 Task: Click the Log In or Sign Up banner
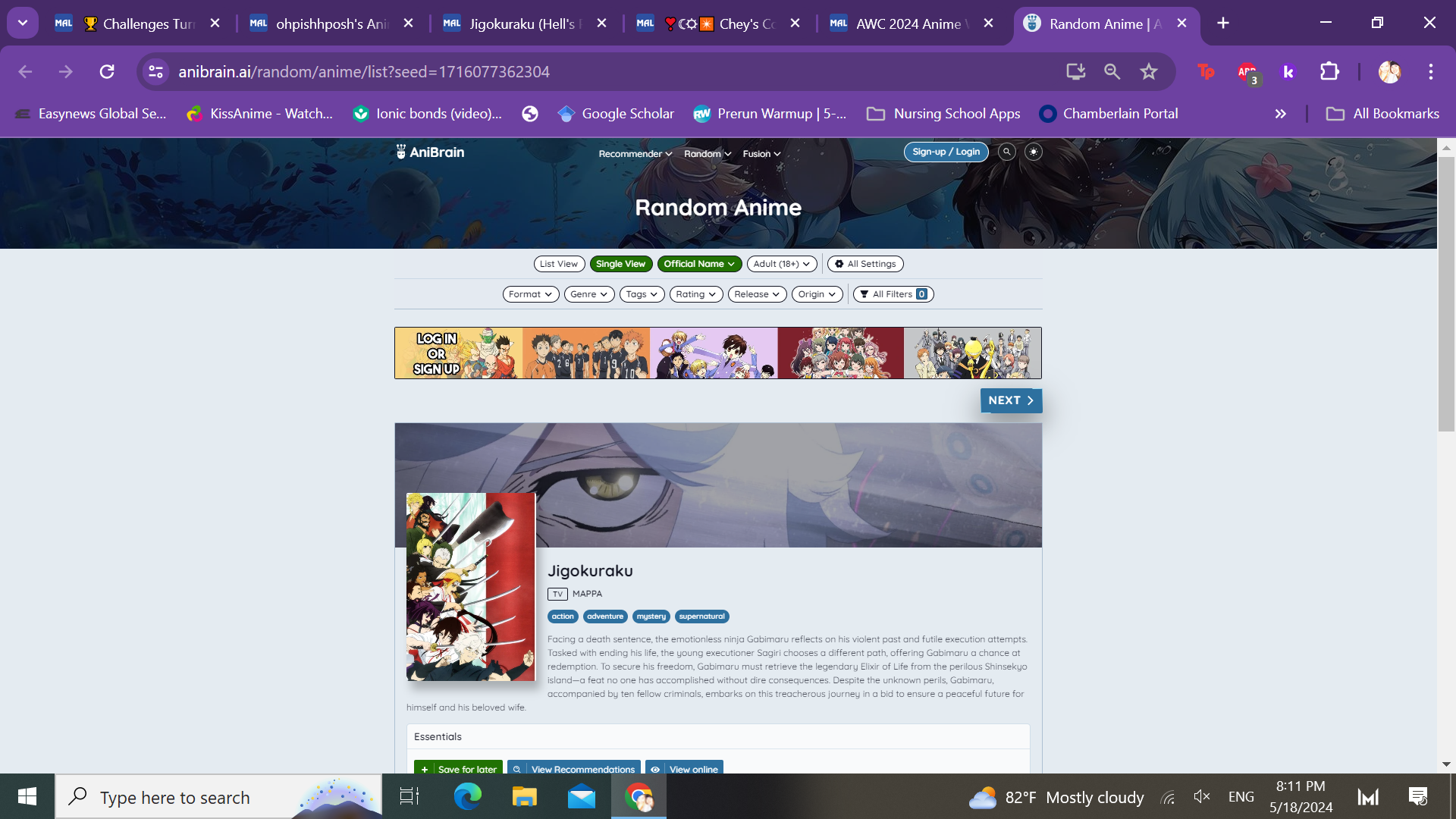(x=717, y=353)
